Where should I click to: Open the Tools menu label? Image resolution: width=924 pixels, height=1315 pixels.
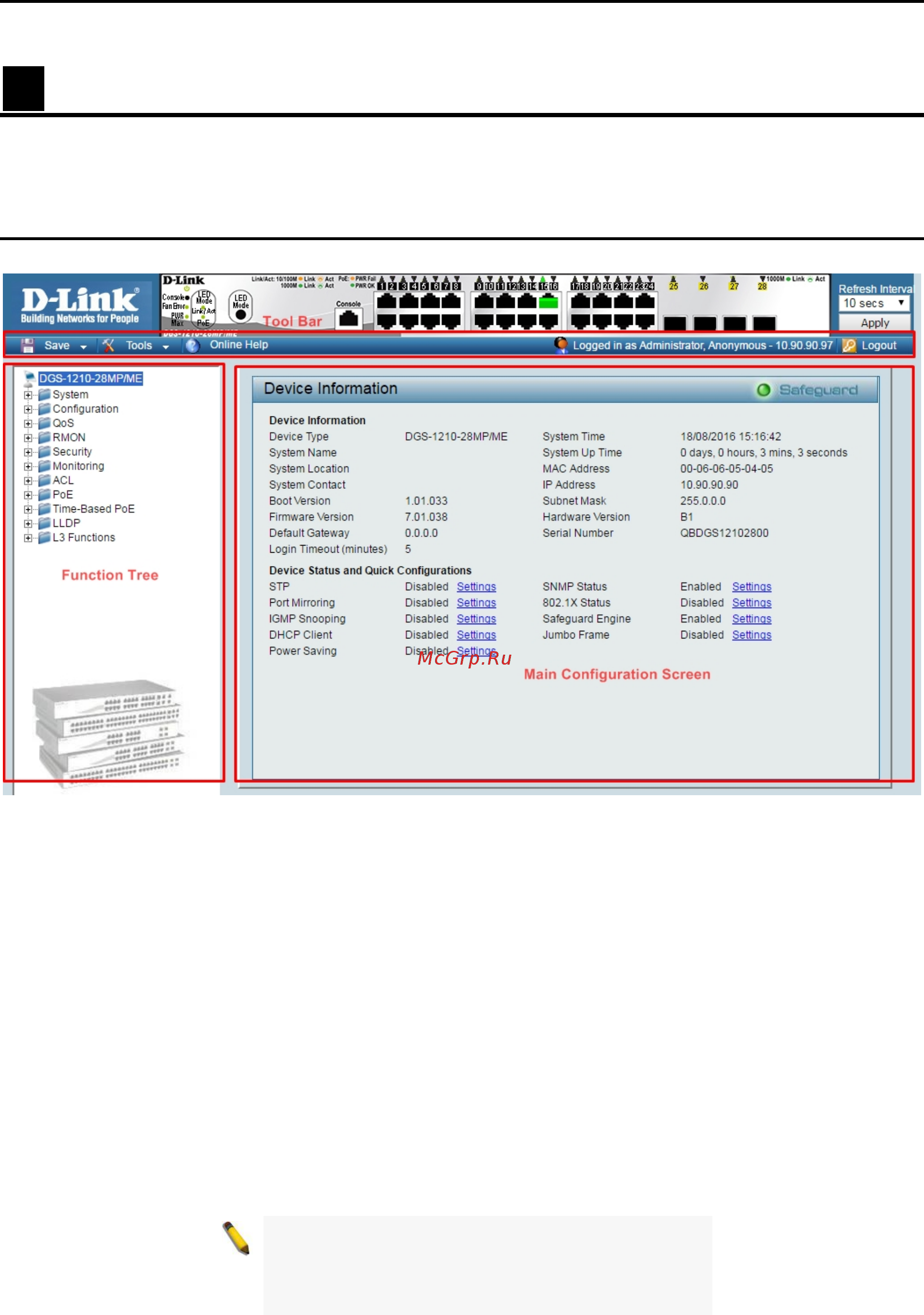coord(139,345)
